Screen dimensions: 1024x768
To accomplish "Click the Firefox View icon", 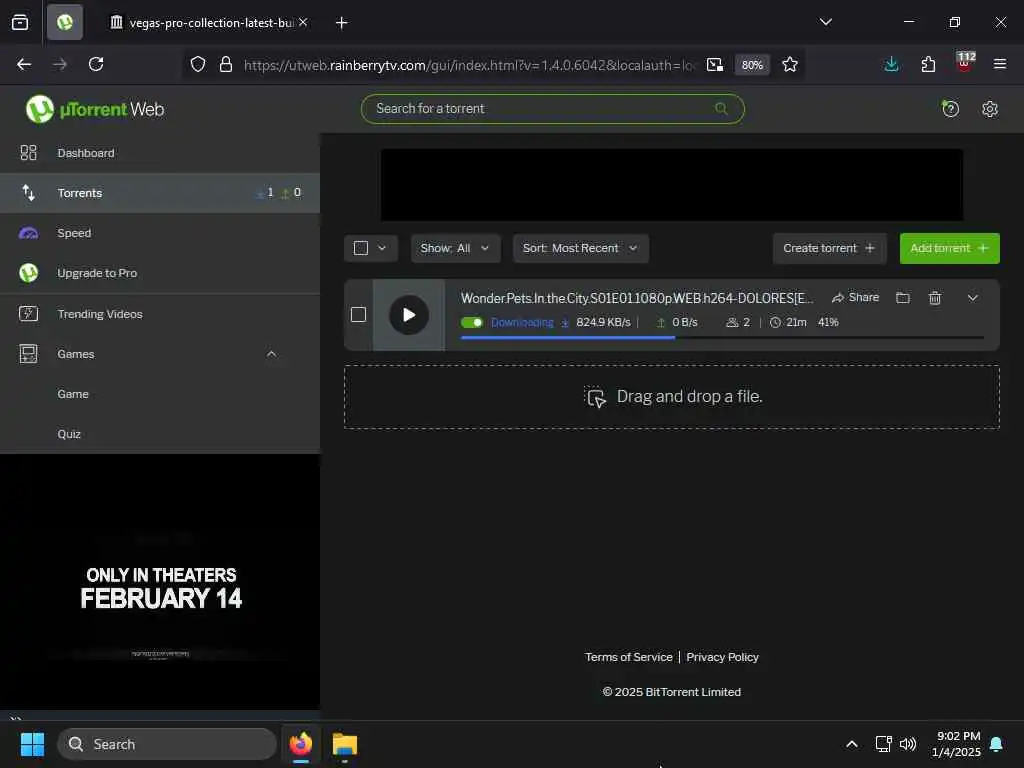I will (x=20, y=23).
